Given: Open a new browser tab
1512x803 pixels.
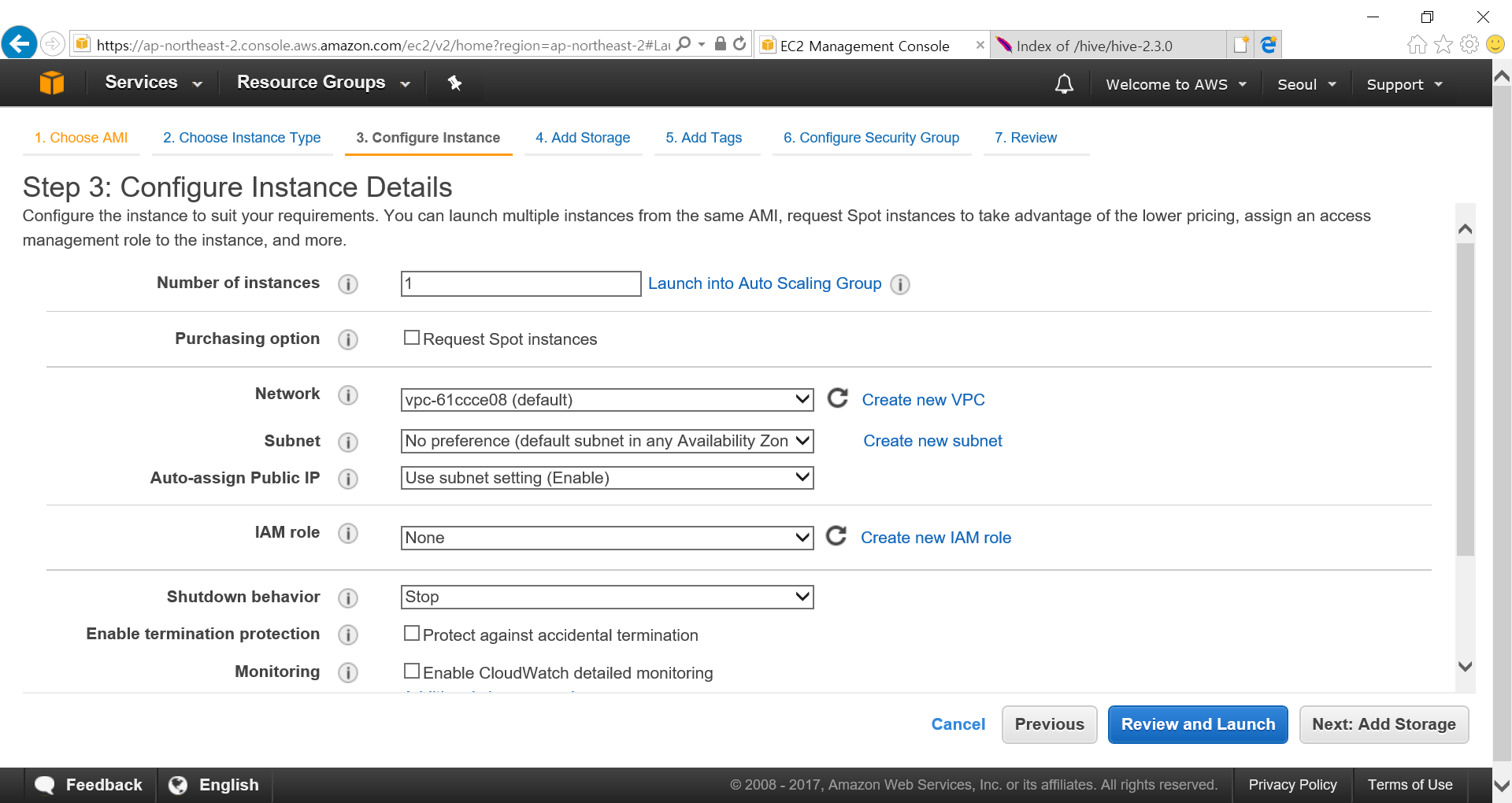Looking at the screenshot, I should [1241, 45].
